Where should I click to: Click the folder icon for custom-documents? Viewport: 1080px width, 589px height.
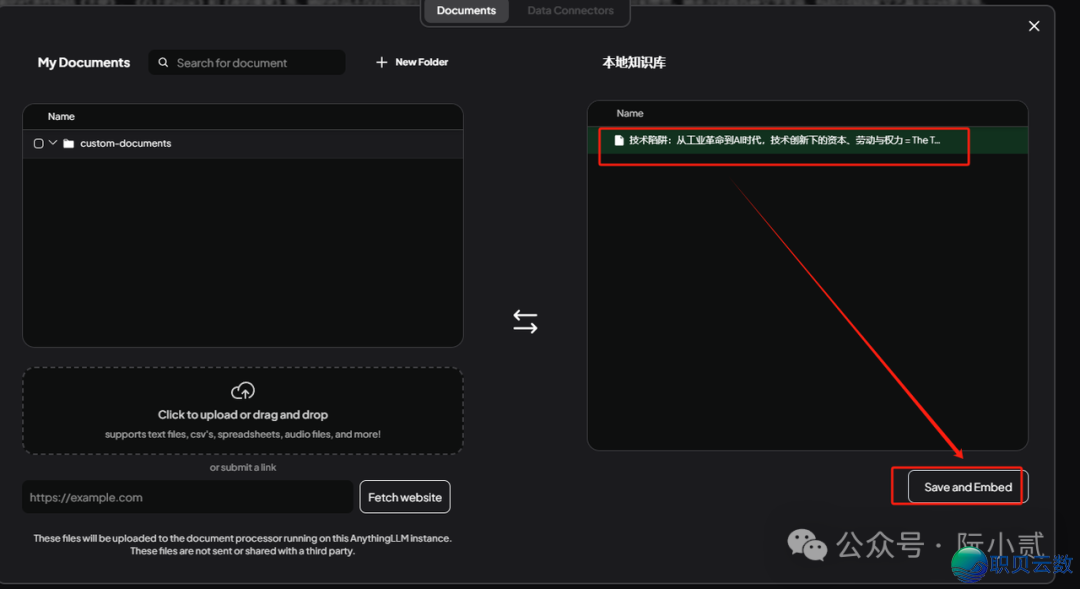point(69,144)
